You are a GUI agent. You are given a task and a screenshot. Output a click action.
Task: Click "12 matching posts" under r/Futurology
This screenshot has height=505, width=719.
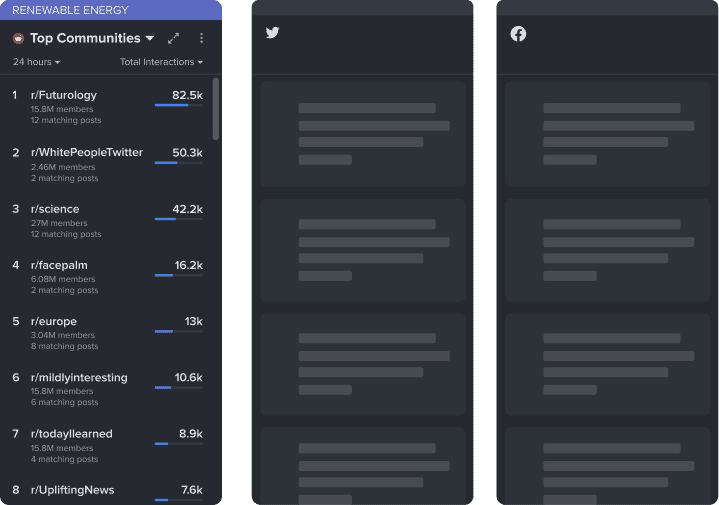[66, 120]
